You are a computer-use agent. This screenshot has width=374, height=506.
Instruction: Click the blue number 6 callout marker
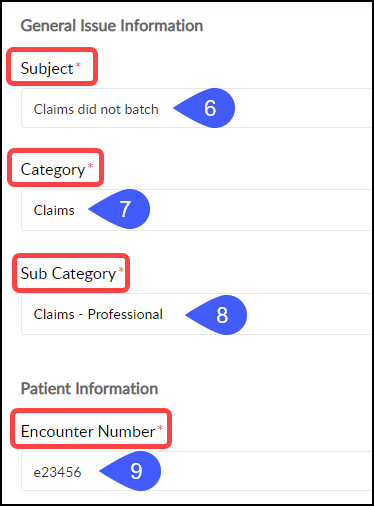pos(205,108)
